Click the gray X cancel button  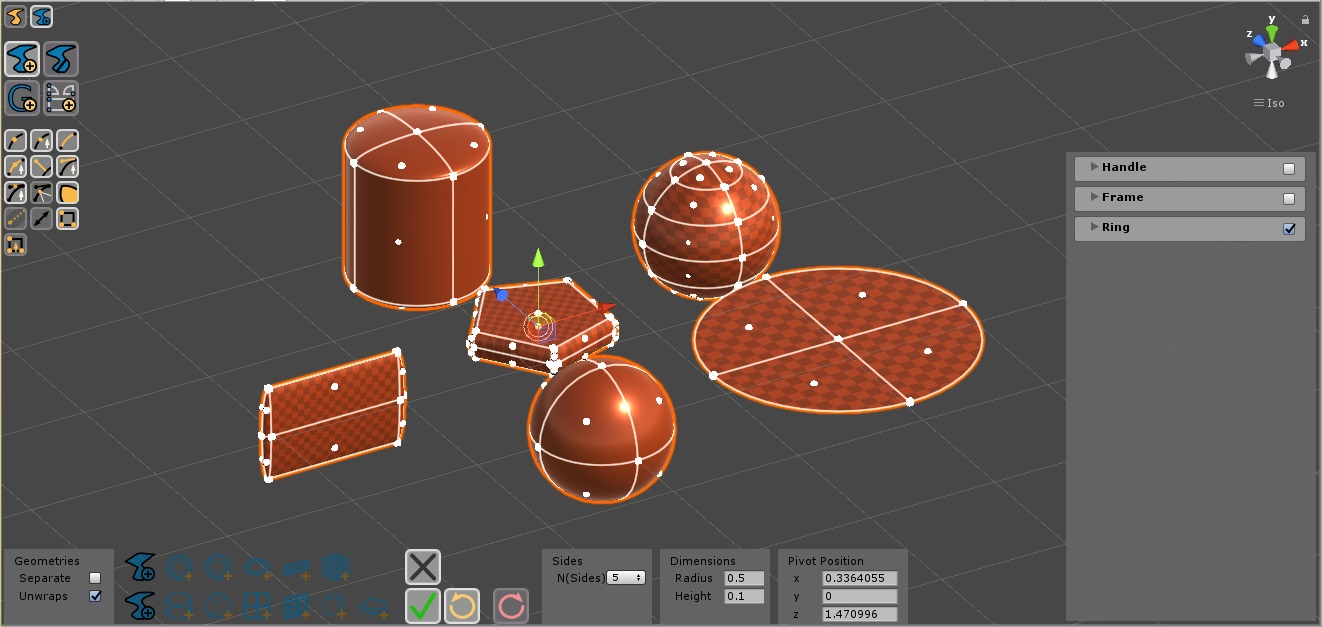coord(424,567)
